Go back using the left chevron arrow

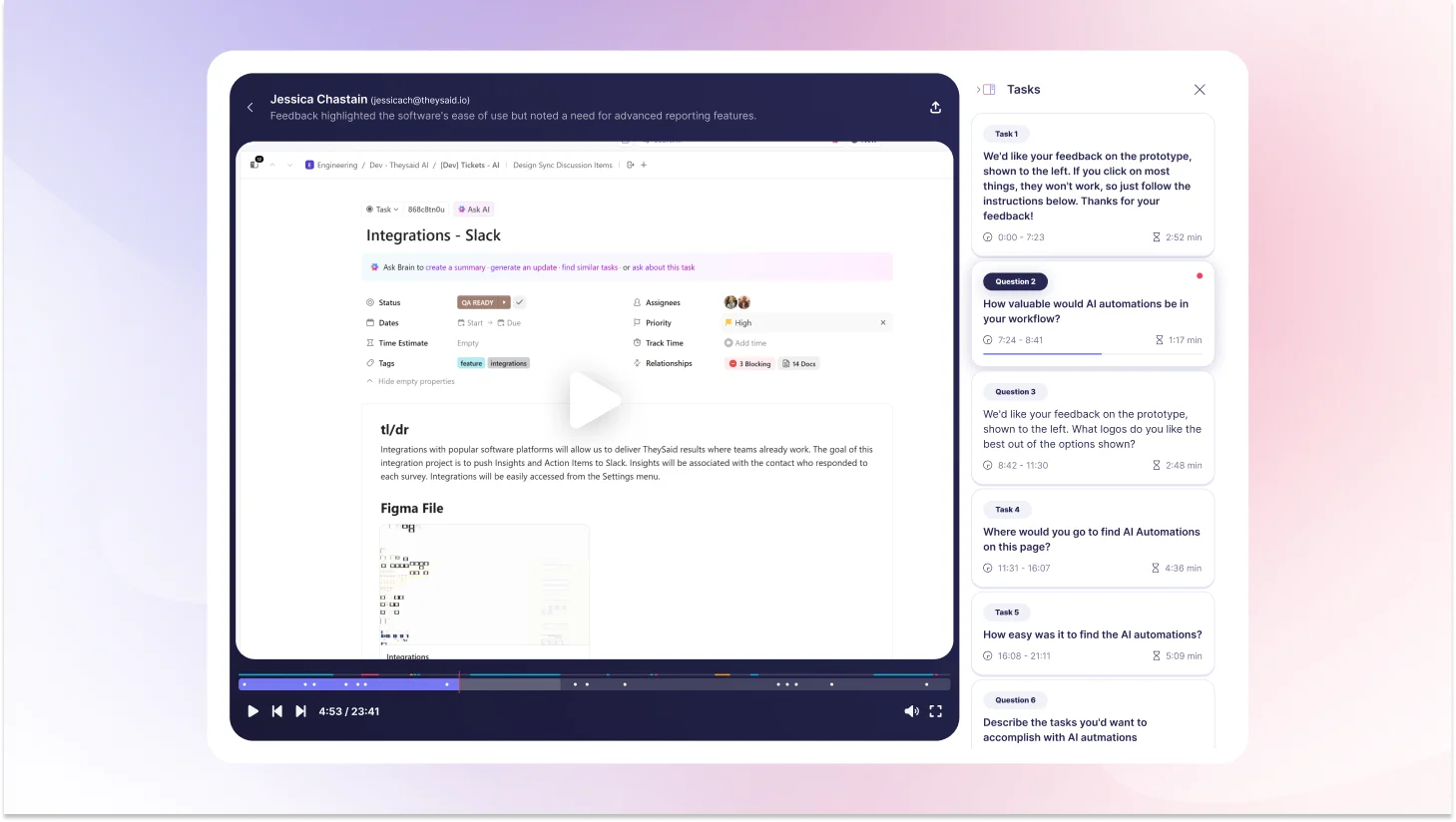point(249,107)
